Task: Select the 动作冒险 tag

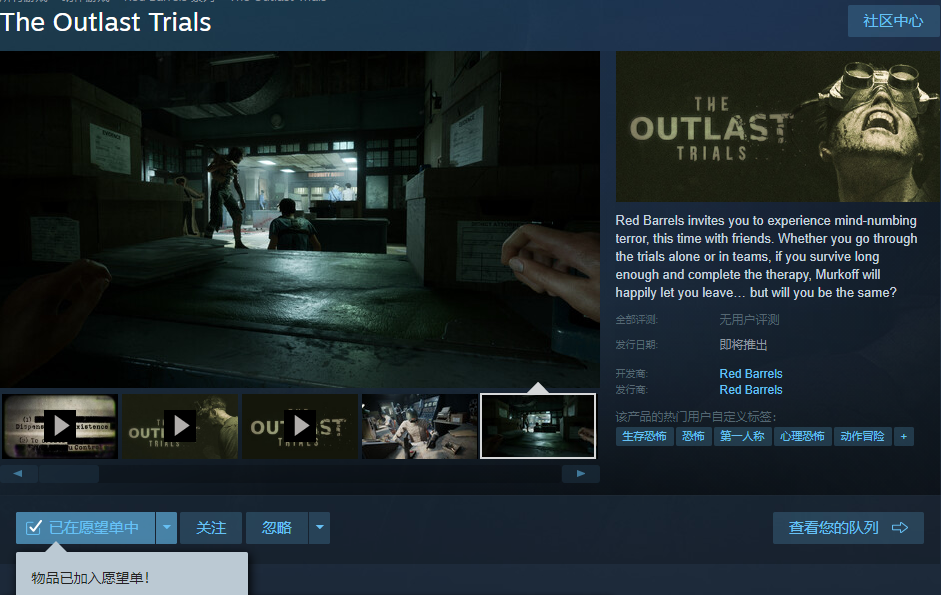Action: tap(862, 436)
